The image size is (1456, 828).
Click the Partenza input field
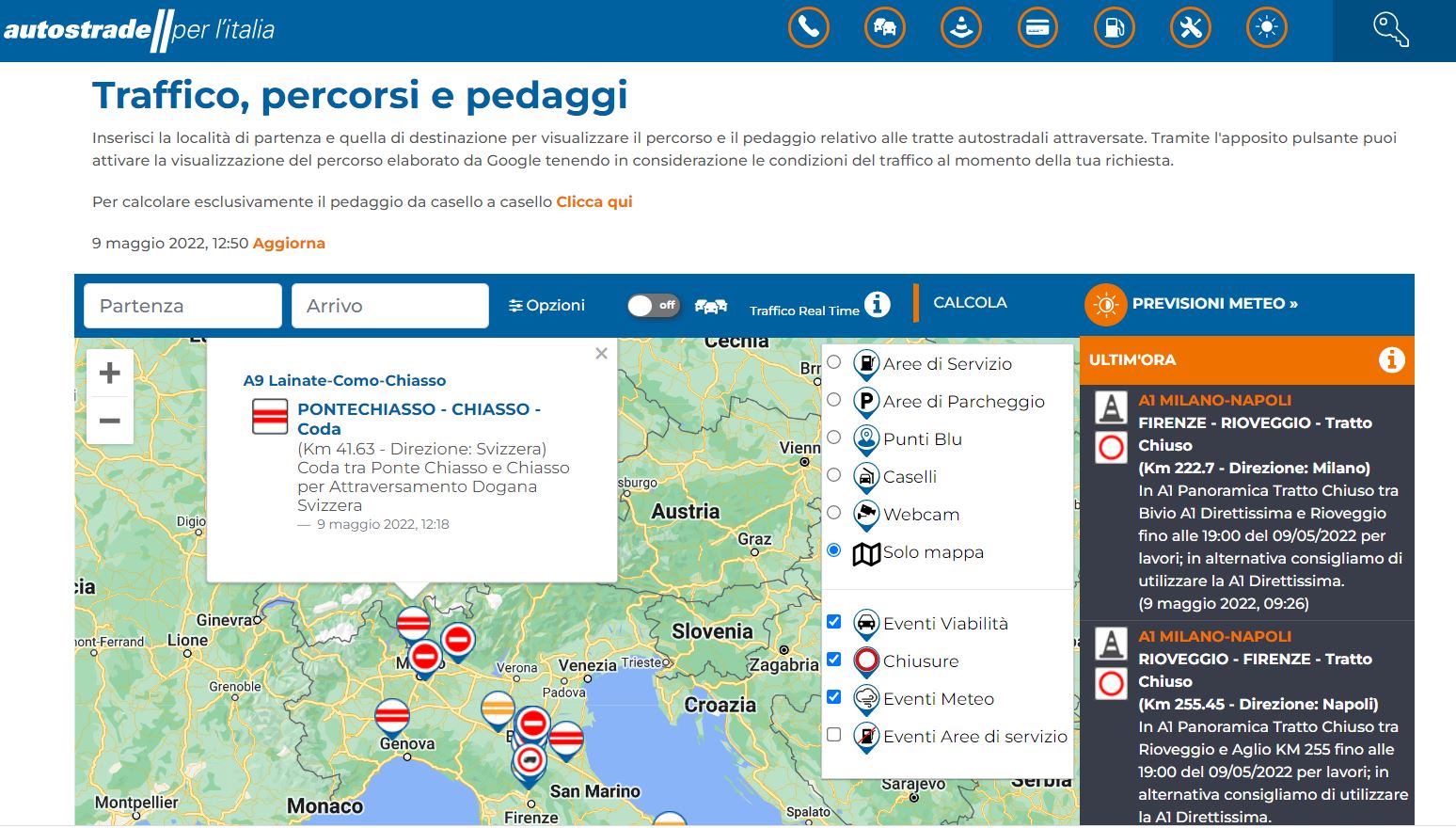(182, 306)
